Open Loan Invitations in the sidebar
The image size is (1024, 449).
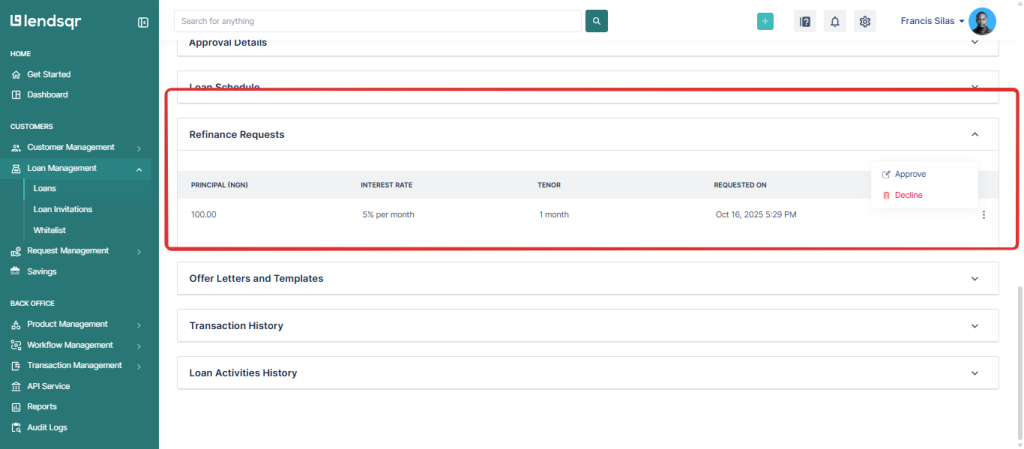[x=62, y=209]
